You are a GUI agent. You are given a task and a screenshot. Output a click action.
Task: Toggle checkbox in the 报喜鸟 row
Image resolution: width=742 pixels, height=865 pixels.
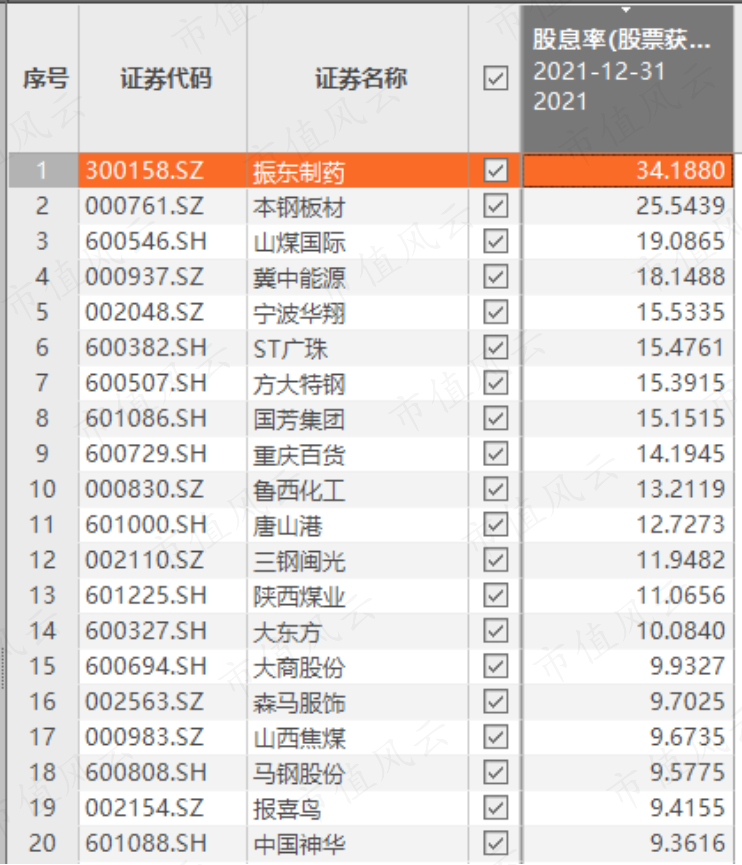(495, 808)
